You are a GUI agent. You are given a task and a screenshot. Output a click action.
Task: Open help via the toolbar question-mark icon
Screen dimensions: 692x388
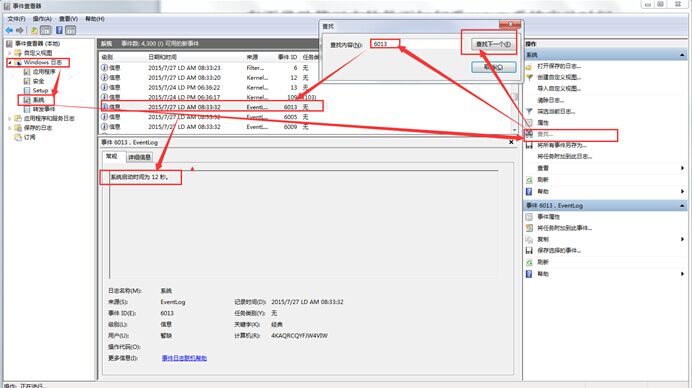tap(59, 30)
